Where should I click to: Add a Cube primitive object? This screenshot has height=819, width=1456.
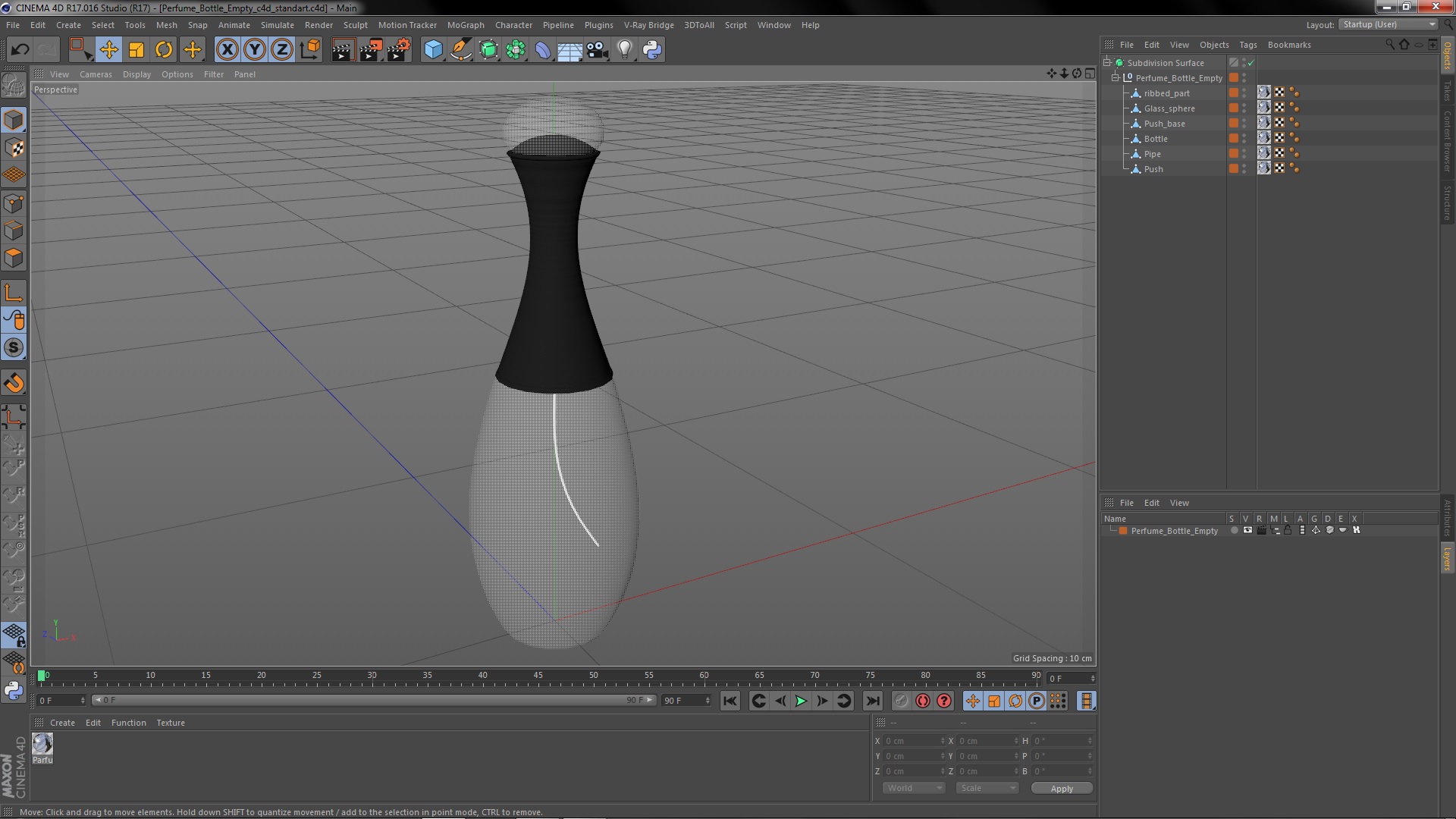tap(433, 50)
